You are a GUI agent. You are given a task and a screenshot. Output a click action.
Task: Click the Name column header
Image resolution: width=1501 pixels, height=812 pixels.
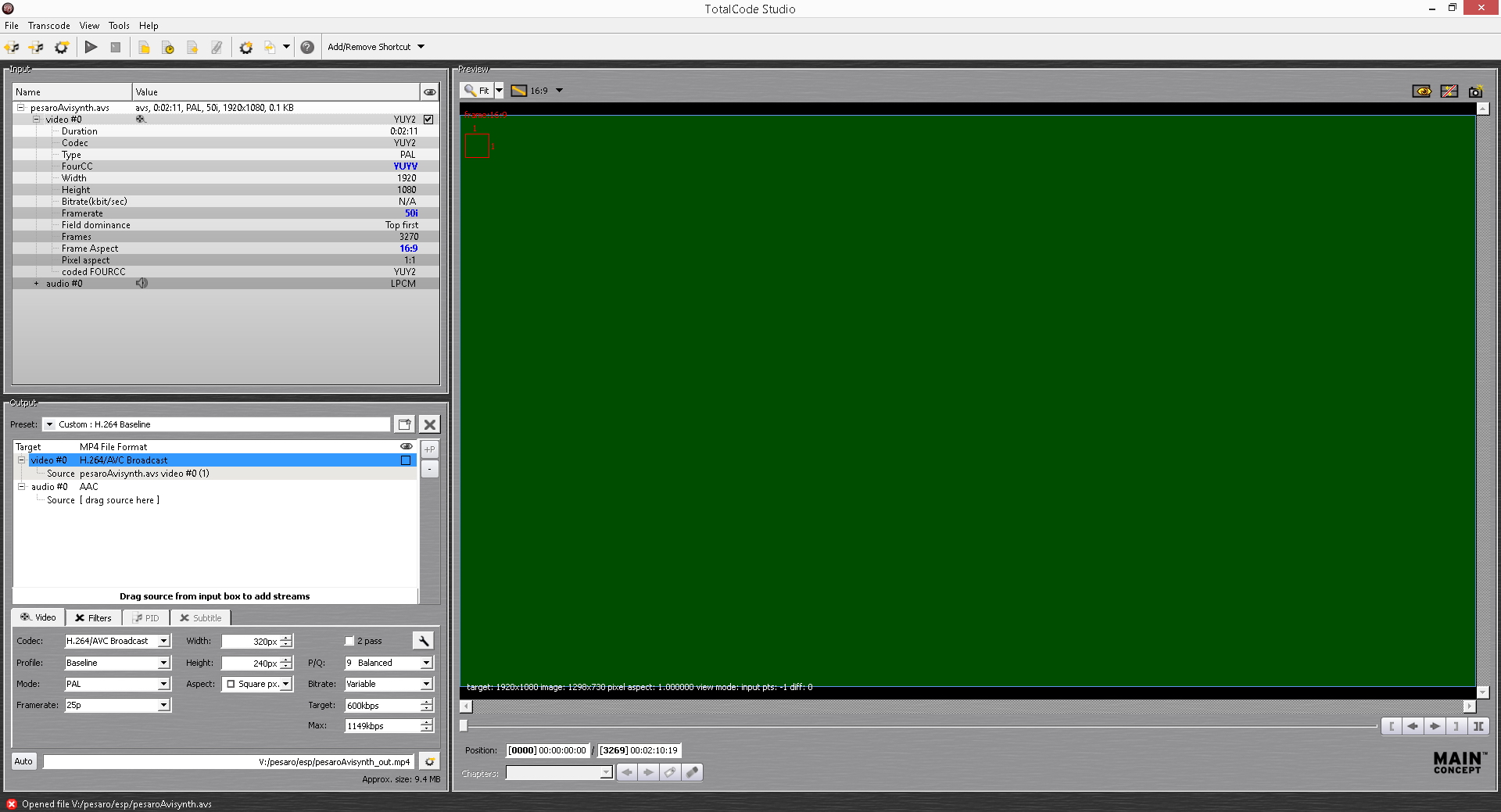point(72,91)
